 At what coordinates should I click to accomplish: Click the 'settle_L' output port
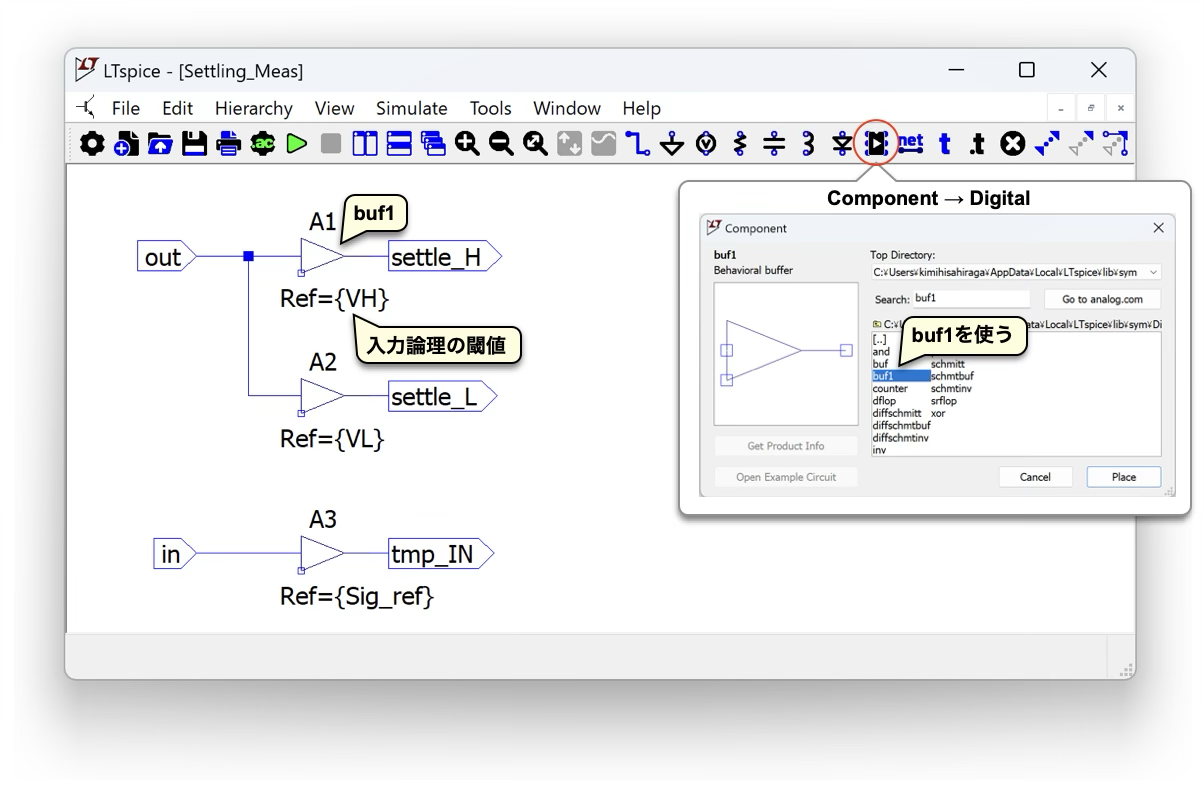click(x=442, y=397)
